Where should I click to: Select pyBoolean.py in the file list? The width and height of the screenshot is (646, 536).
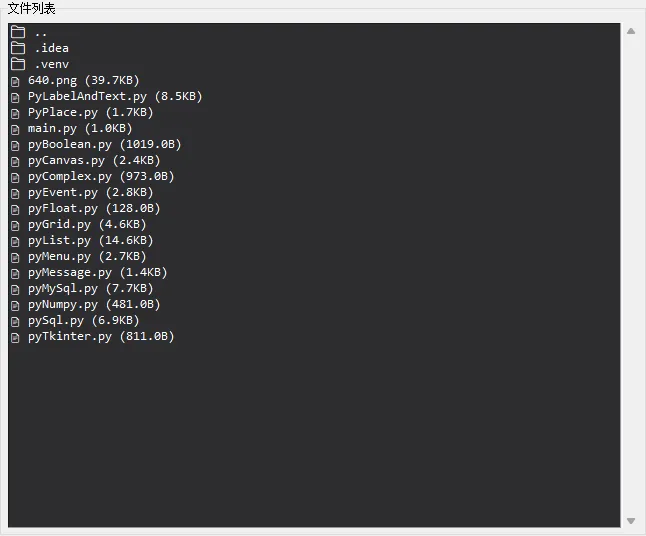pyautogui.click(x=104, y=144)
